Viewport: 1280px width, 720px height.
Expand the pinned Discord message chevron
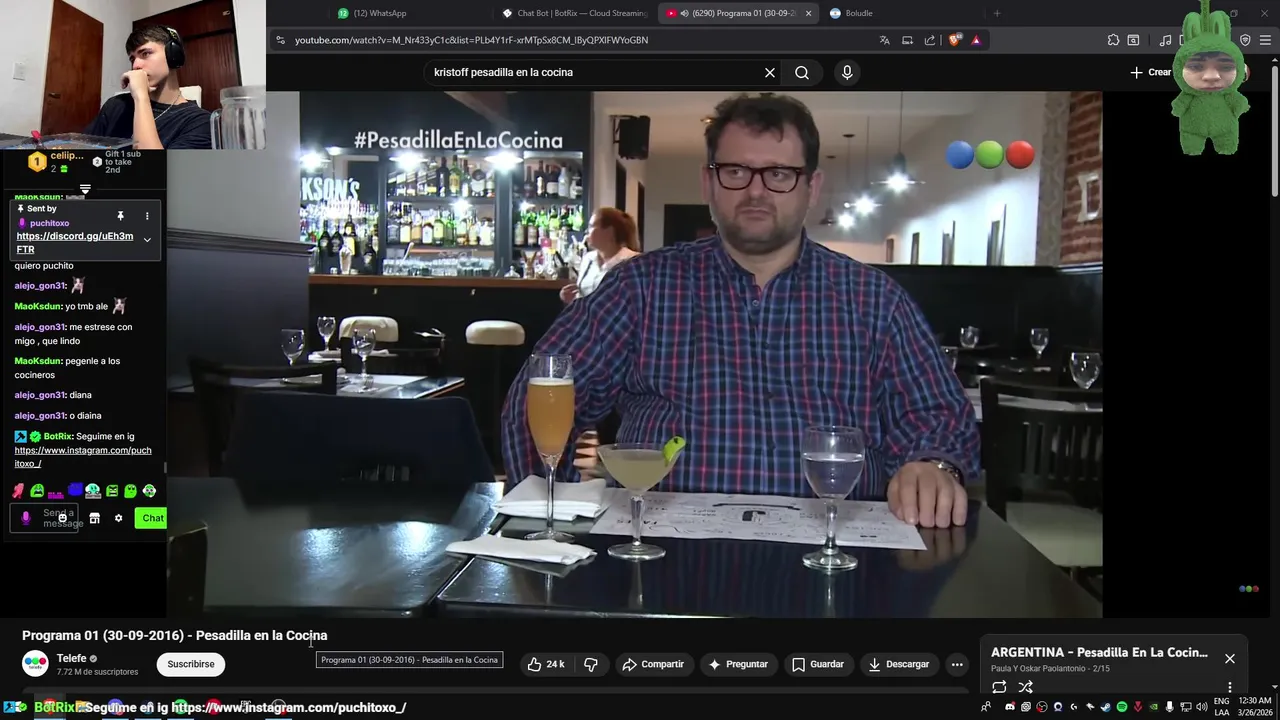147,240
